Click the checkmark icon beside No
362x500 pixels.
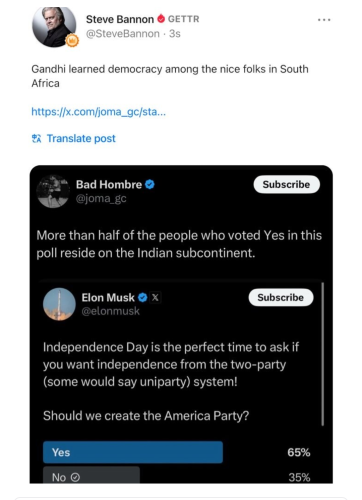(75, 478)
